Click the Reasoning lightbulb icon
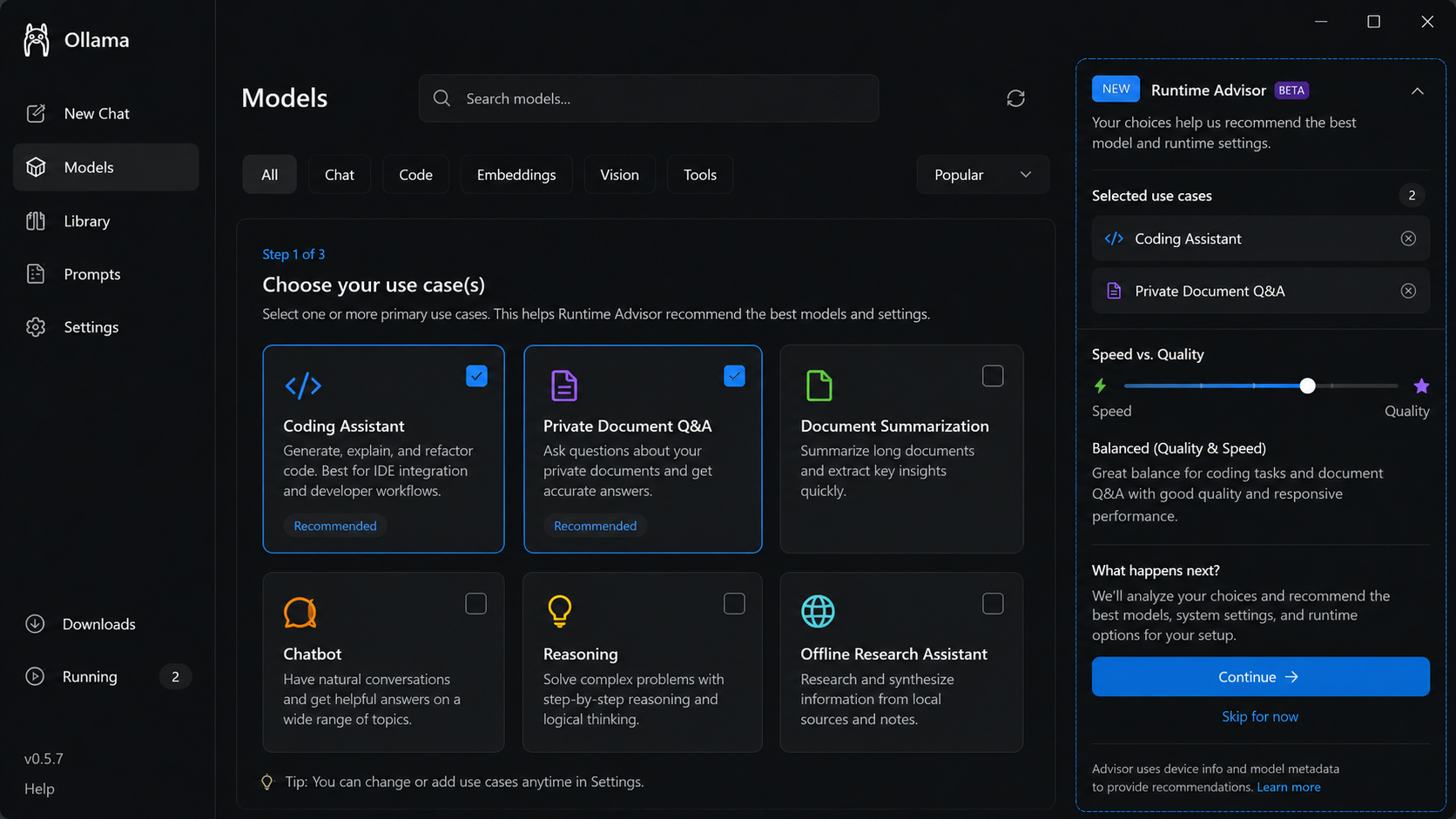The width and height of the screenshot is (1456, 819). click(560, 612)
